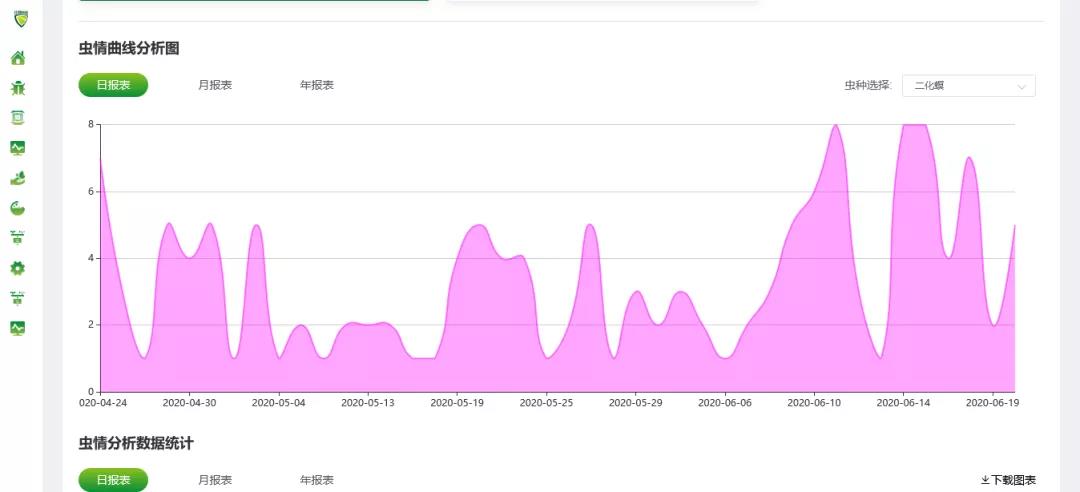This screenshot has width=1080, height=492.
Task: Select 日报表 tab under 虫情曲线分析图
Action: 113,85
